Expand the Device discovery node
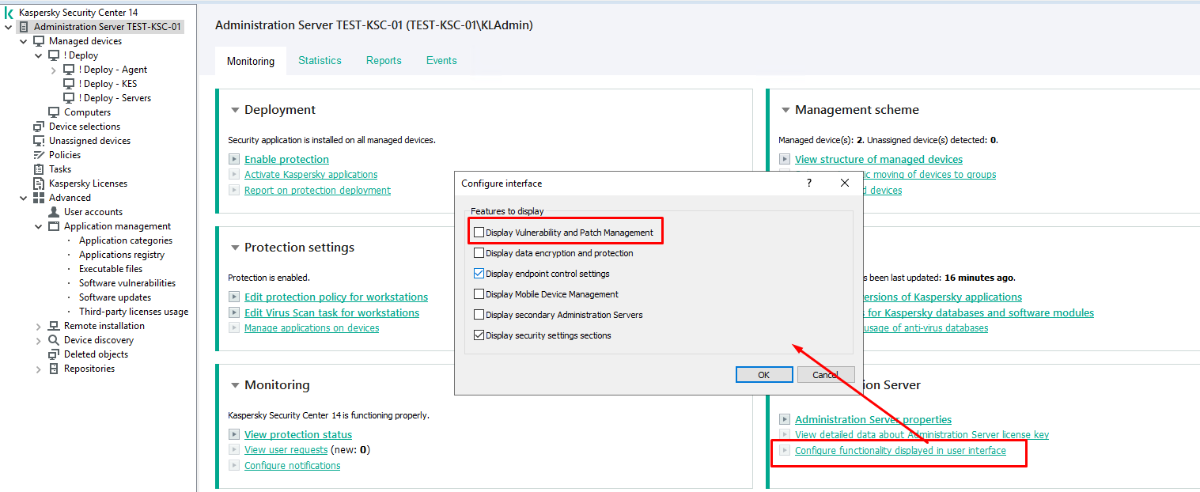The width and height of the screenshot is (1200, 492). coord(39,340)
